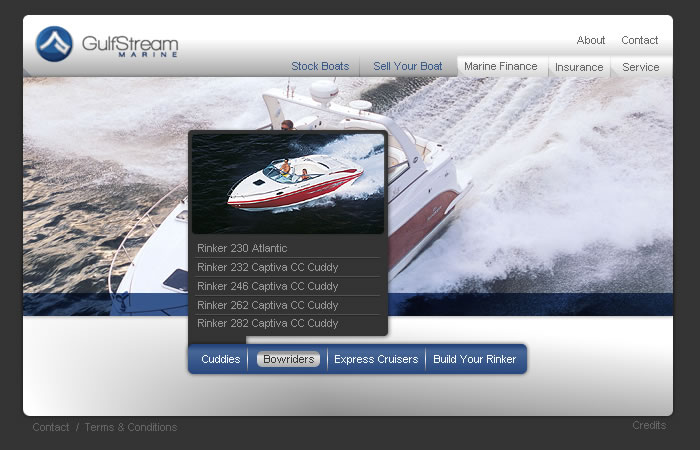Follow the footer Contact link

pos(51,427)
